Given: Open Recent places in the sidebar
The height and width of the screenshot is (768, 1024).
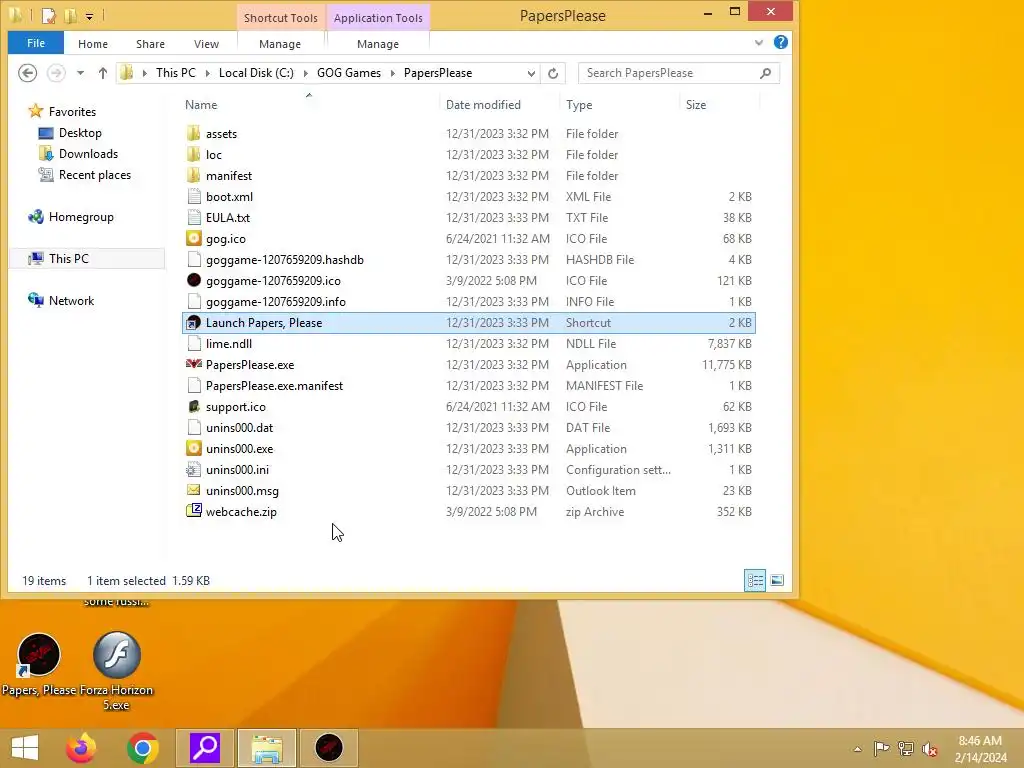Looking at the screenshot, I should pos(95,174).
